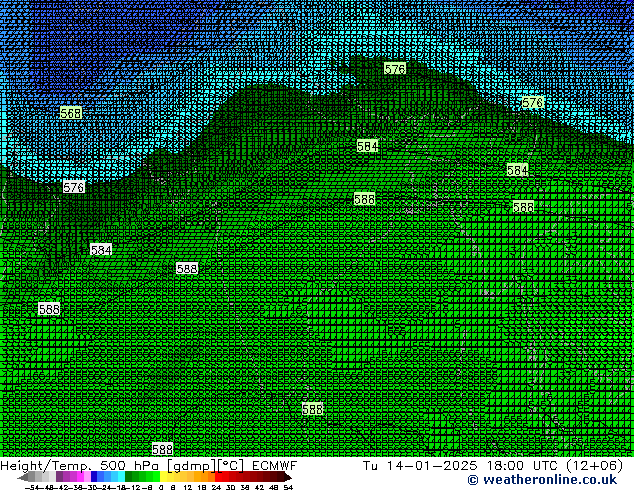Click the legend value '54' at right end
The width and height of the screenshot is (634, 490).
(x=288, y=487)
